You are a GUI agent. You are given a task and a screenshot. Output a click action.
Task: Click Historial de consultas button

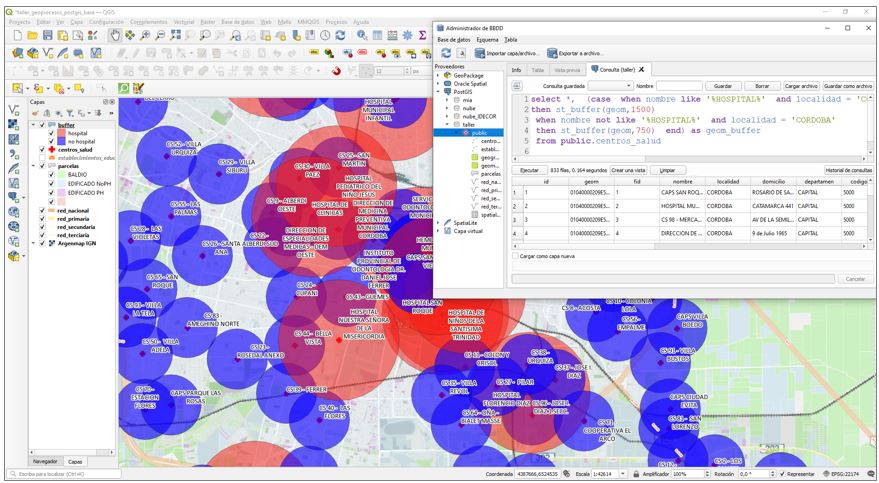848,170
